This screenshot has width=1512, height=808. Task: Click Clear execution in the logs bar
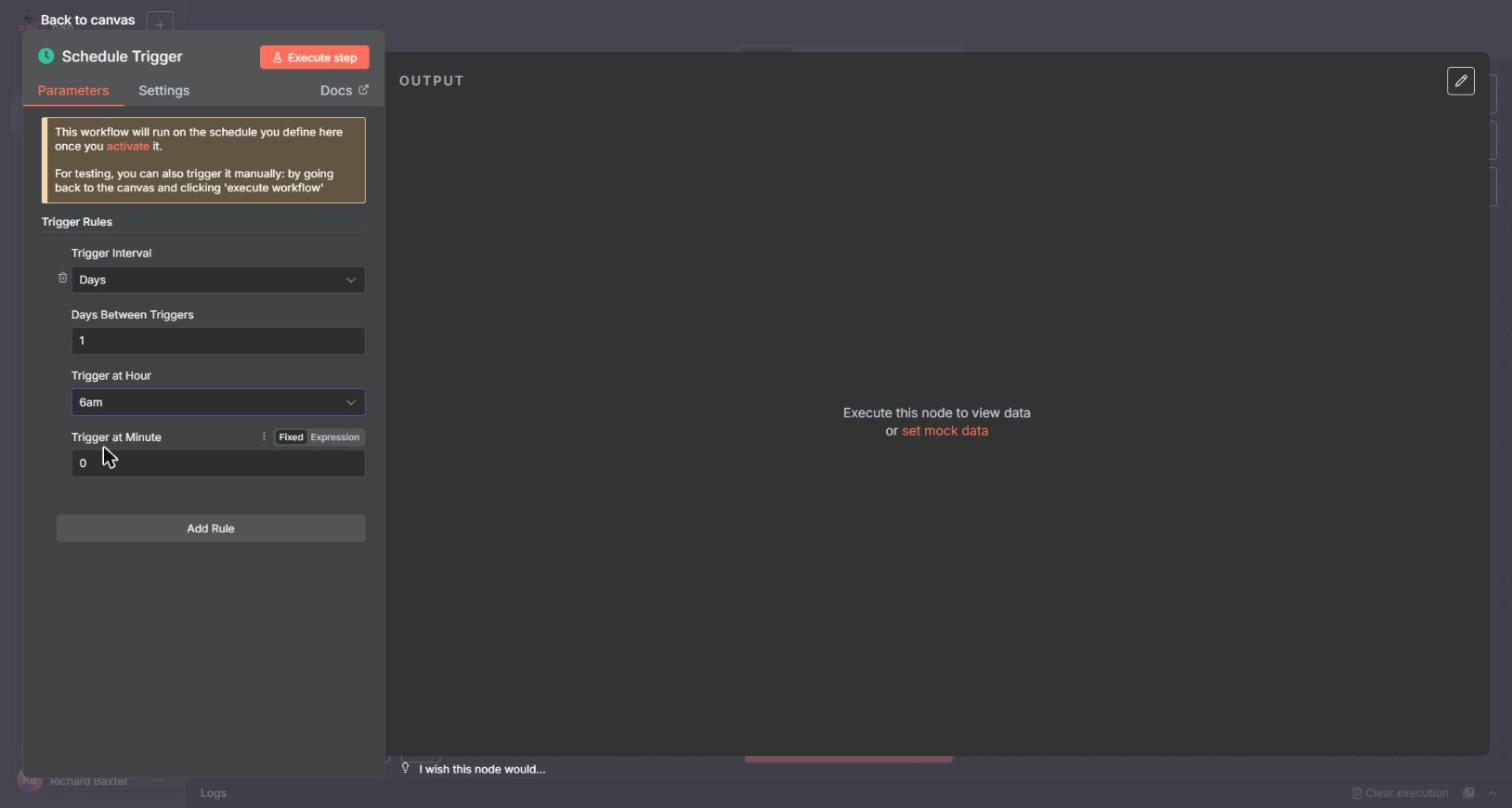tap(1400, 793)
